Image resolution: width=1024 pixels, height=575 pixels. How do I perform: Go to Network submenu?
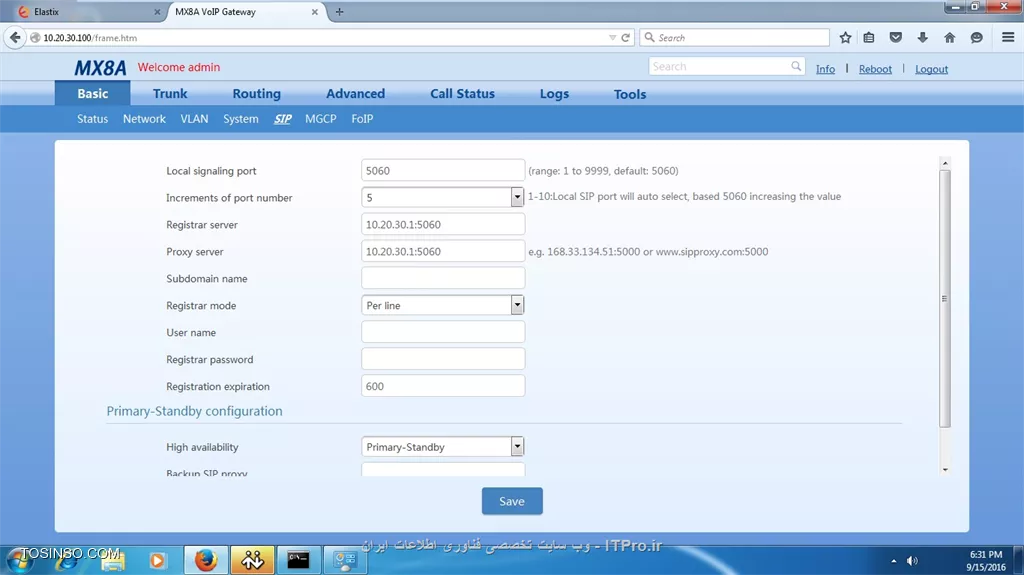pyautogui.click(x=144, y=119)
